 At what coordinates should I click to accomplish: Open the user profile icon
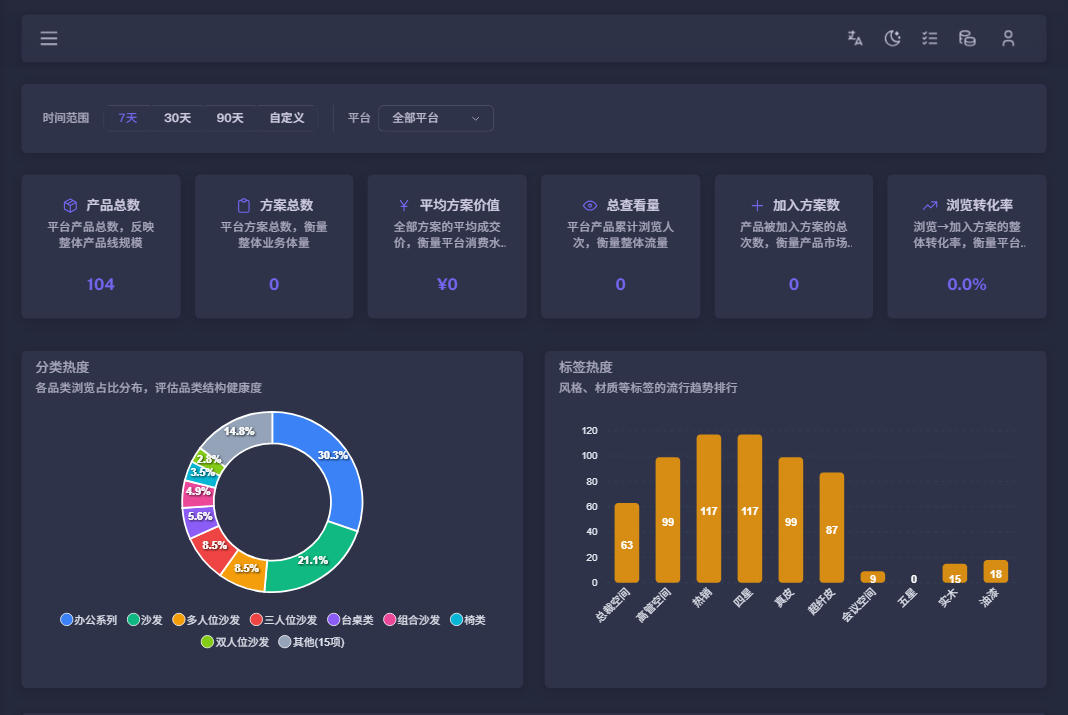tap(1008, 38)
